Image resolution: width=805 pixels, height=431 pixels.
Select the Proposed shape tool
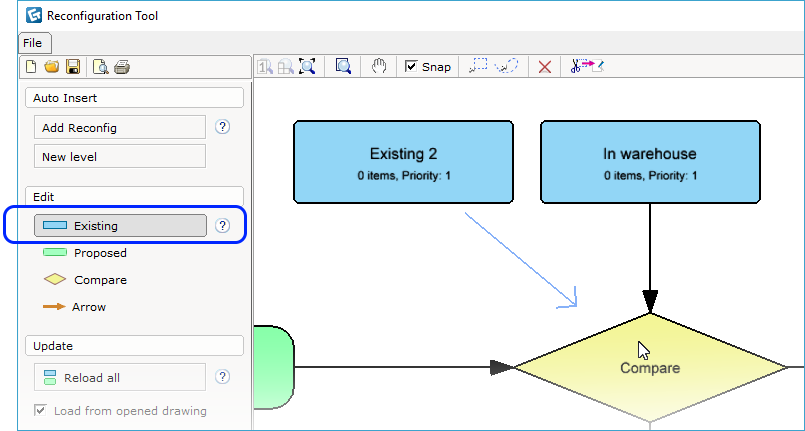coord(85,253)
